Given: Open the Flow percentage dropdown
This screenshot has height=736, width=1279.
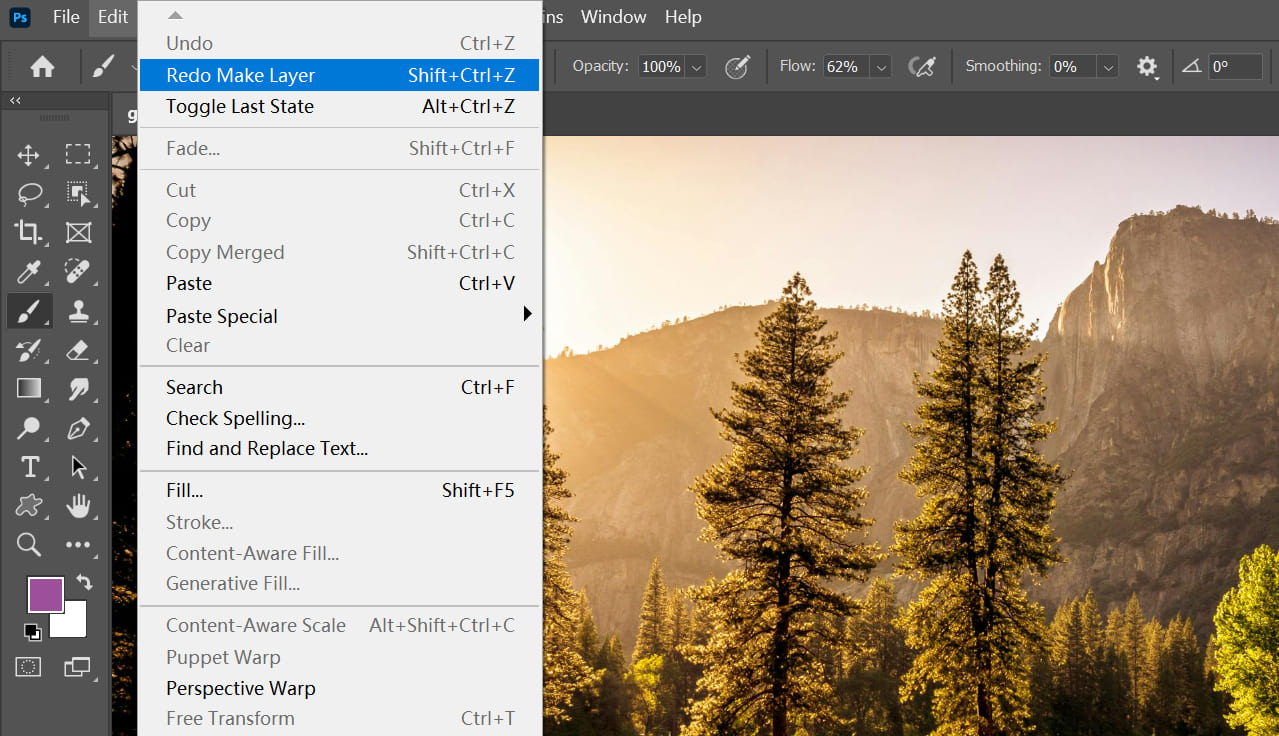Looking at the screenshot, I should pyautogui.click(x=880, y=66).
